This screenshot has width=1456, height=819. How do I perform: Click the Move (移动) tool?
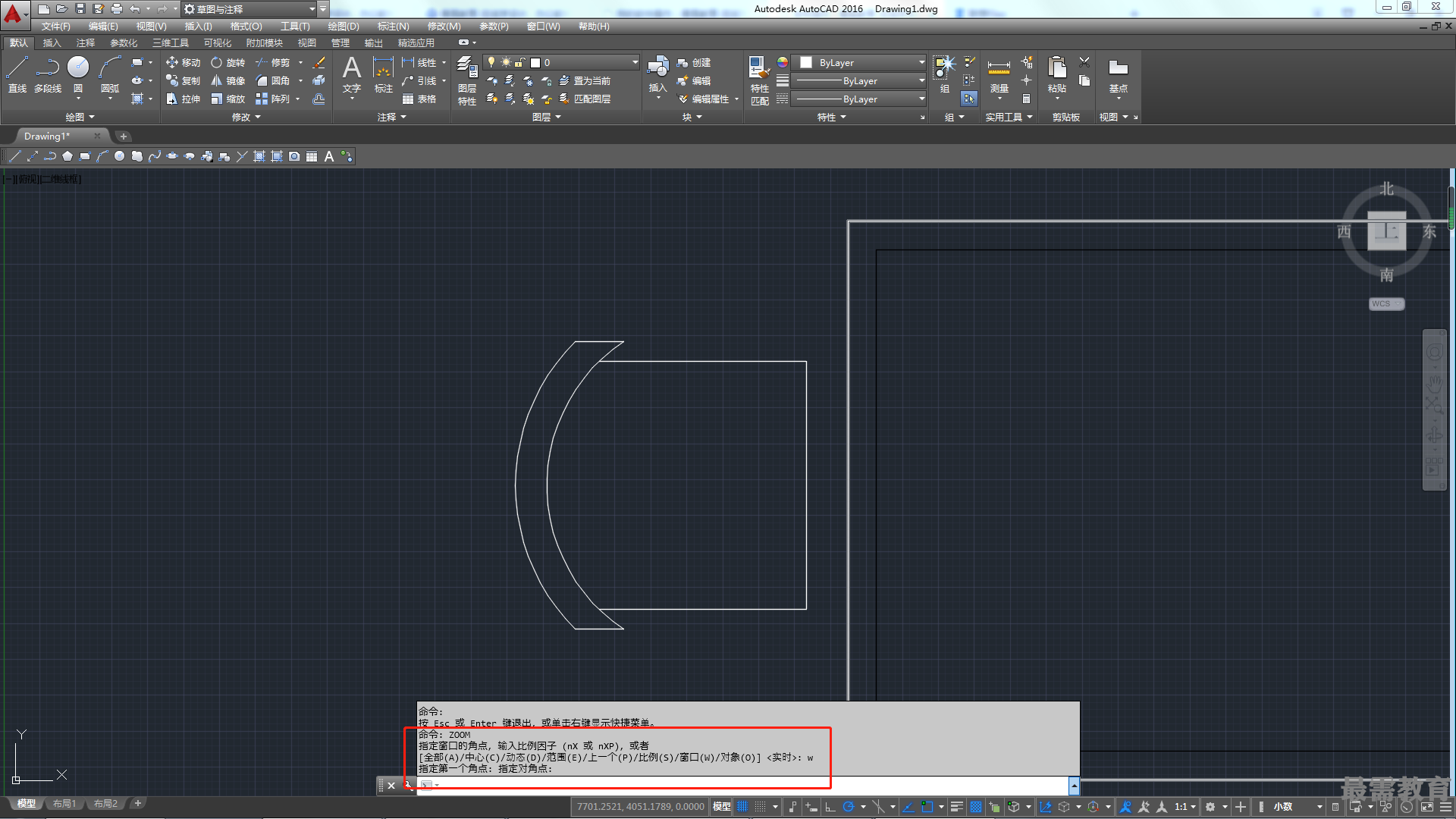(183, 62)
